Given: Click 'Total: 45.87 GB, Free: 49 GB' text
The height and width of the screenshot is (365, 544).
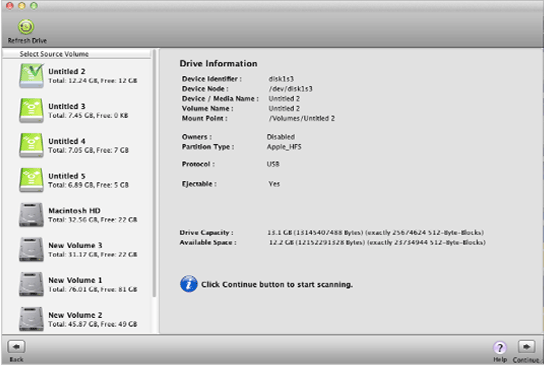Looking at the screenshot, I should [x=93, y=324].
